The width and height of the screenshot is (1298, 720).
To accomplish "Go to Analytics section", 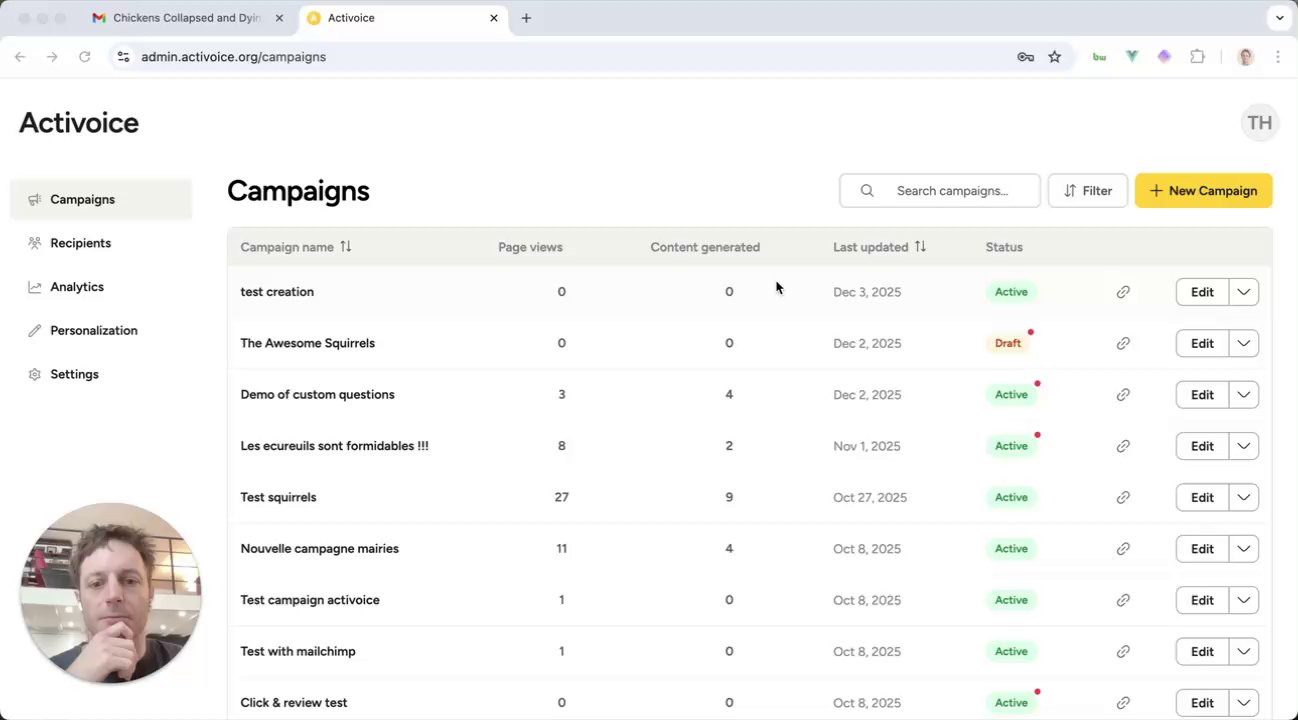I will pyautogui.click(x=77, y=287).
